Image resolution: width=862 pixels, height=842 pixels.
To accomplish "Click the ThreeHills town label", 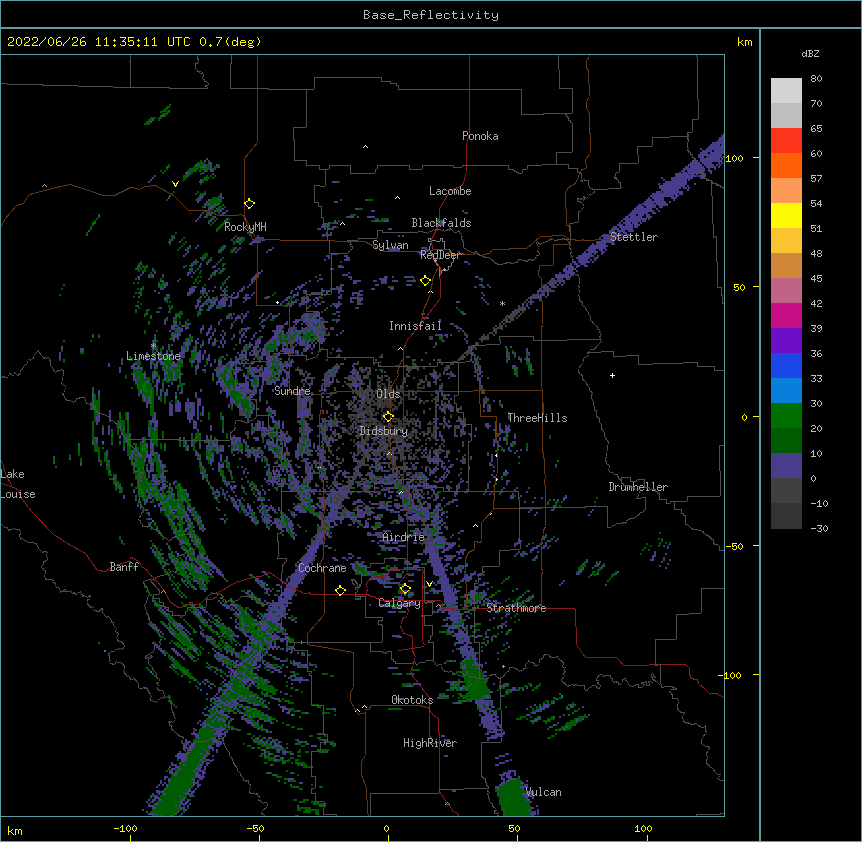I will click(537, 418).
